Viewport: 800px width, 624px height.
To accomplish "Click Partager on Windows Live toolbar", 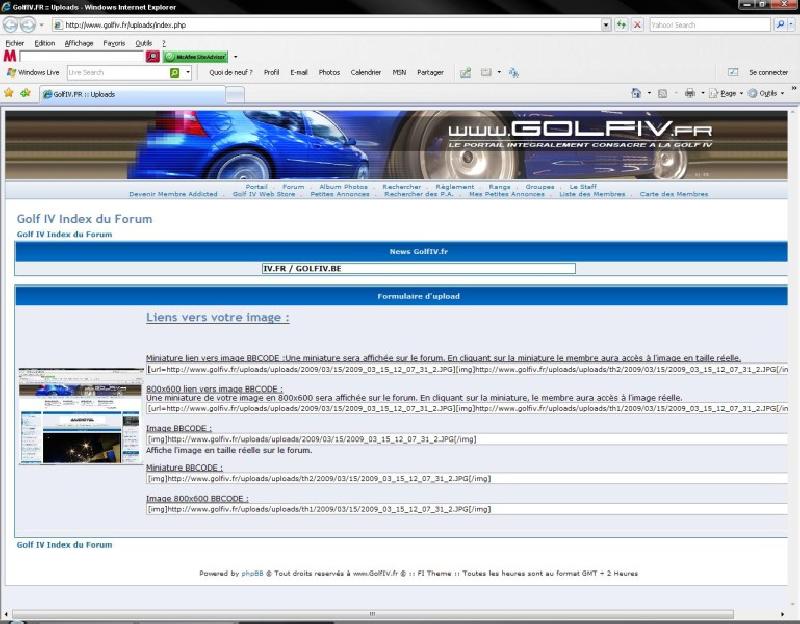I will [x=430, y=72].
